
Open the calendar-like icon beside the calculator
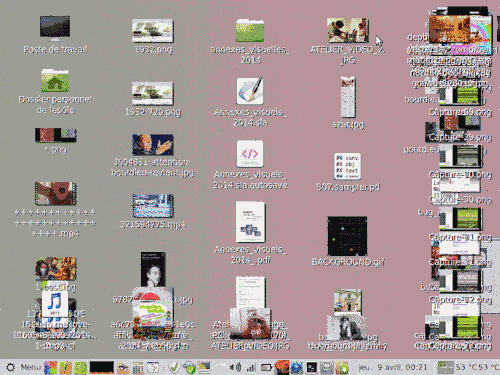153,367
